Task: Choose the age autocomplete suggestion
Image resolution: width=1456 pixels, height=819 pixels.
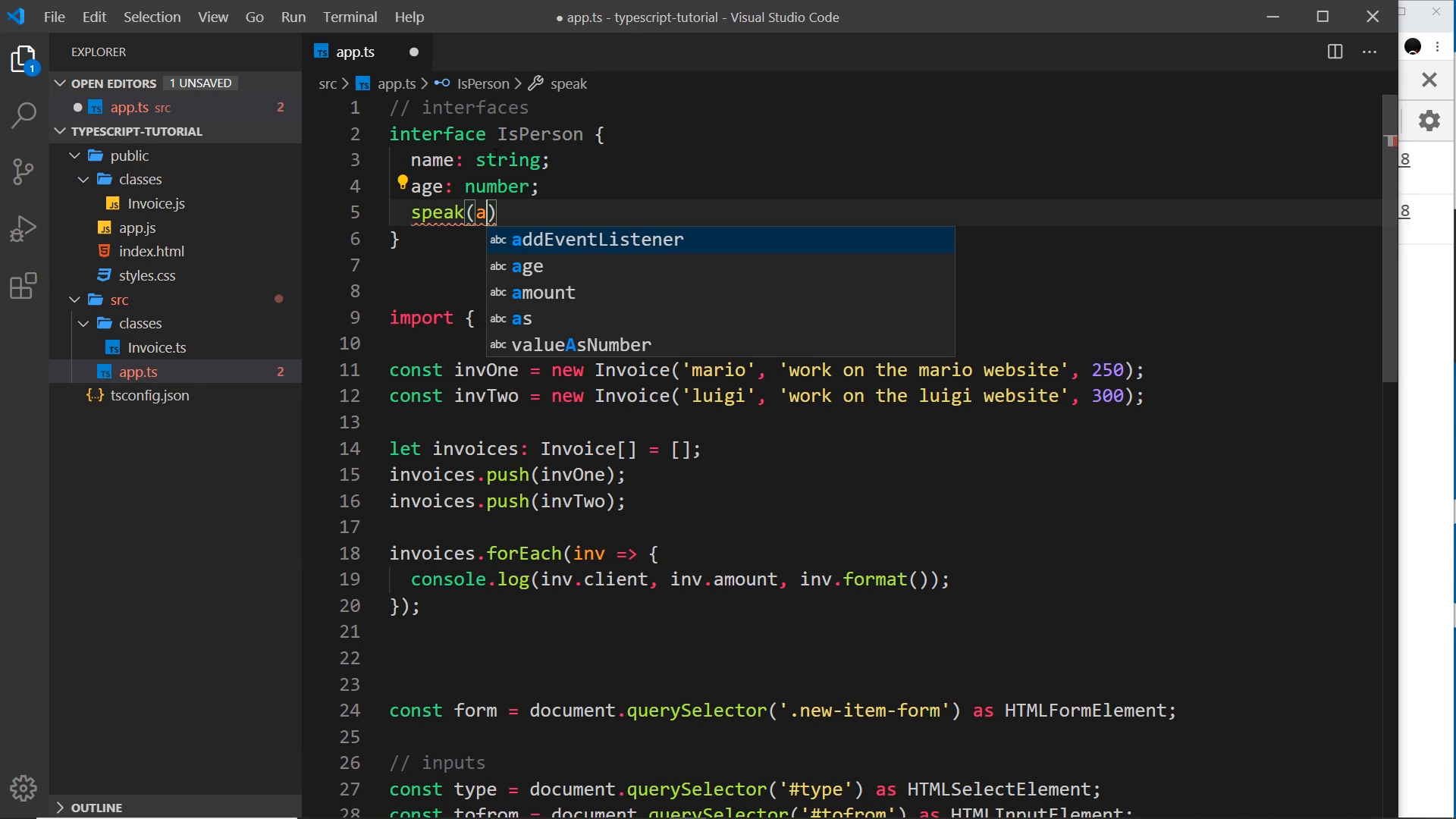Action: pyautogui.click(x=720, y=266)
